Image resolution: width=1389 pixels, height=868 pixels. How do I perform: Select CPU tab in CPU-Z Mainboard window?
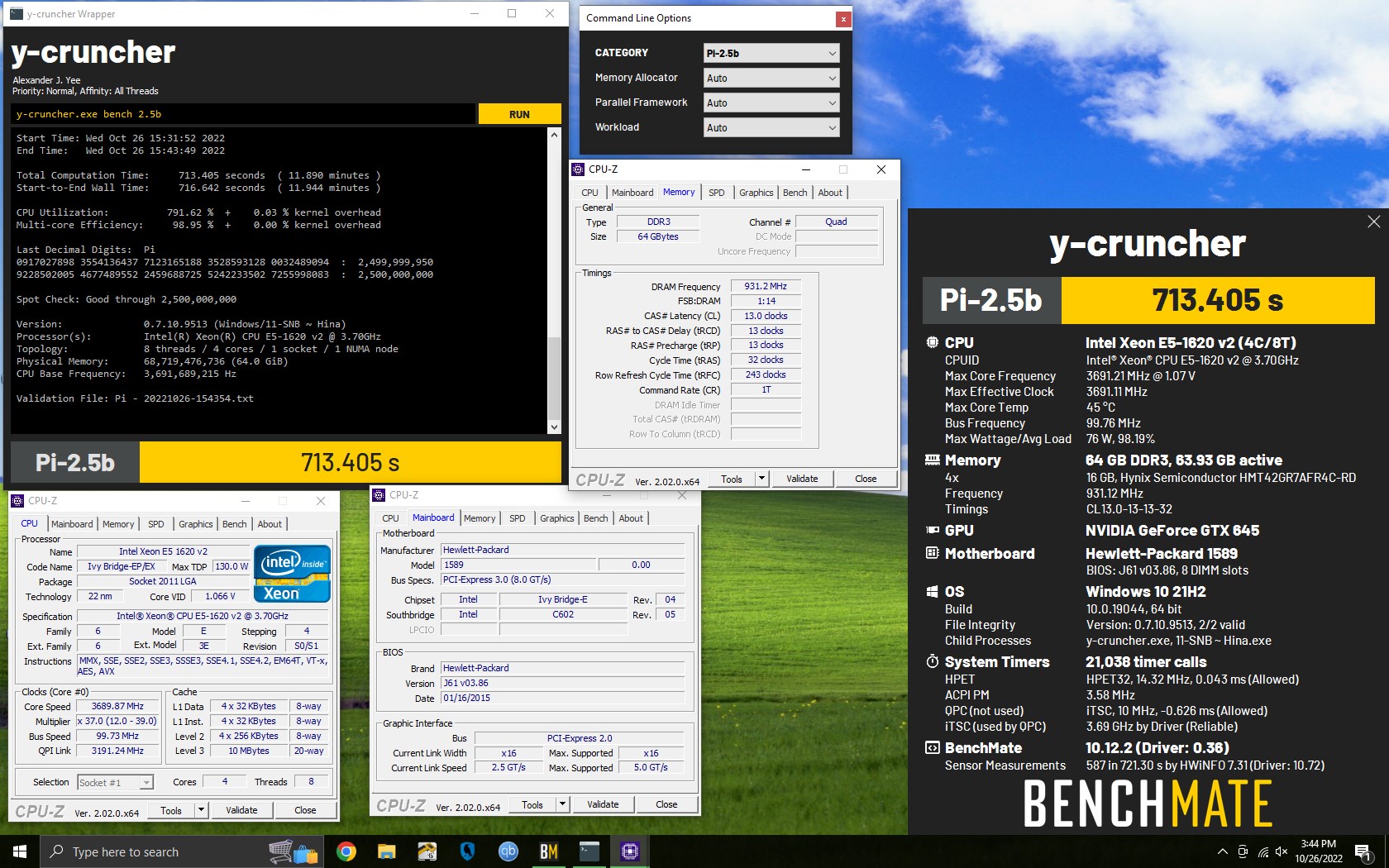coord(390,518)
